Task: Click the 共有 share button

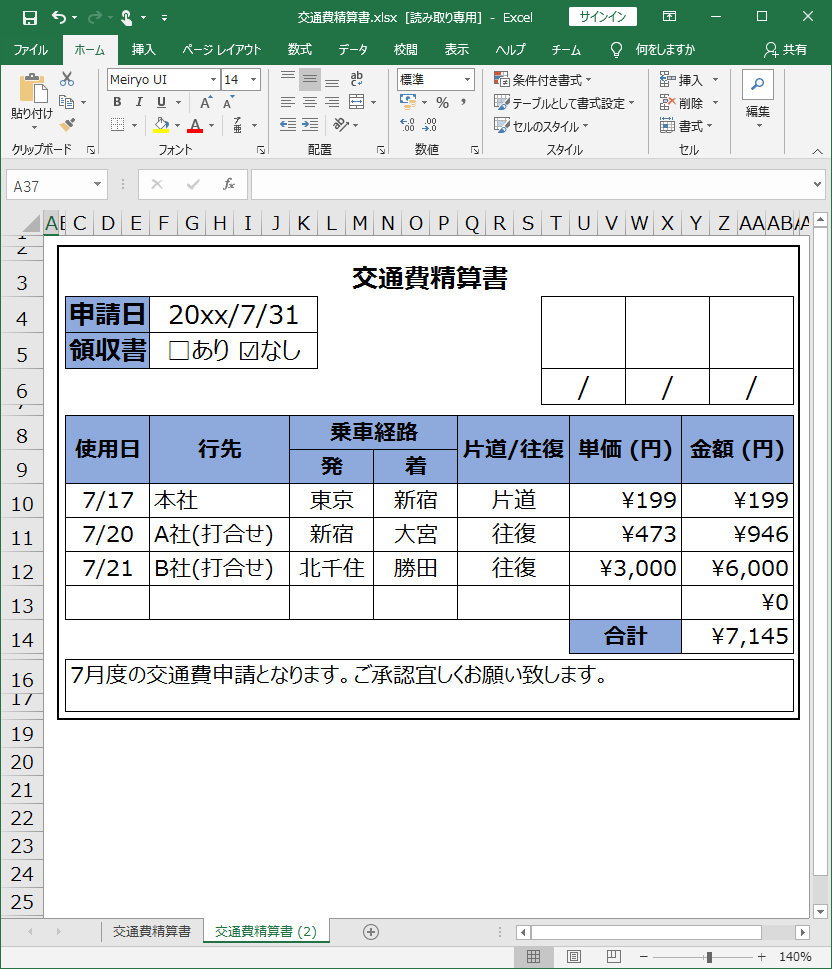Action: point(786,49)
